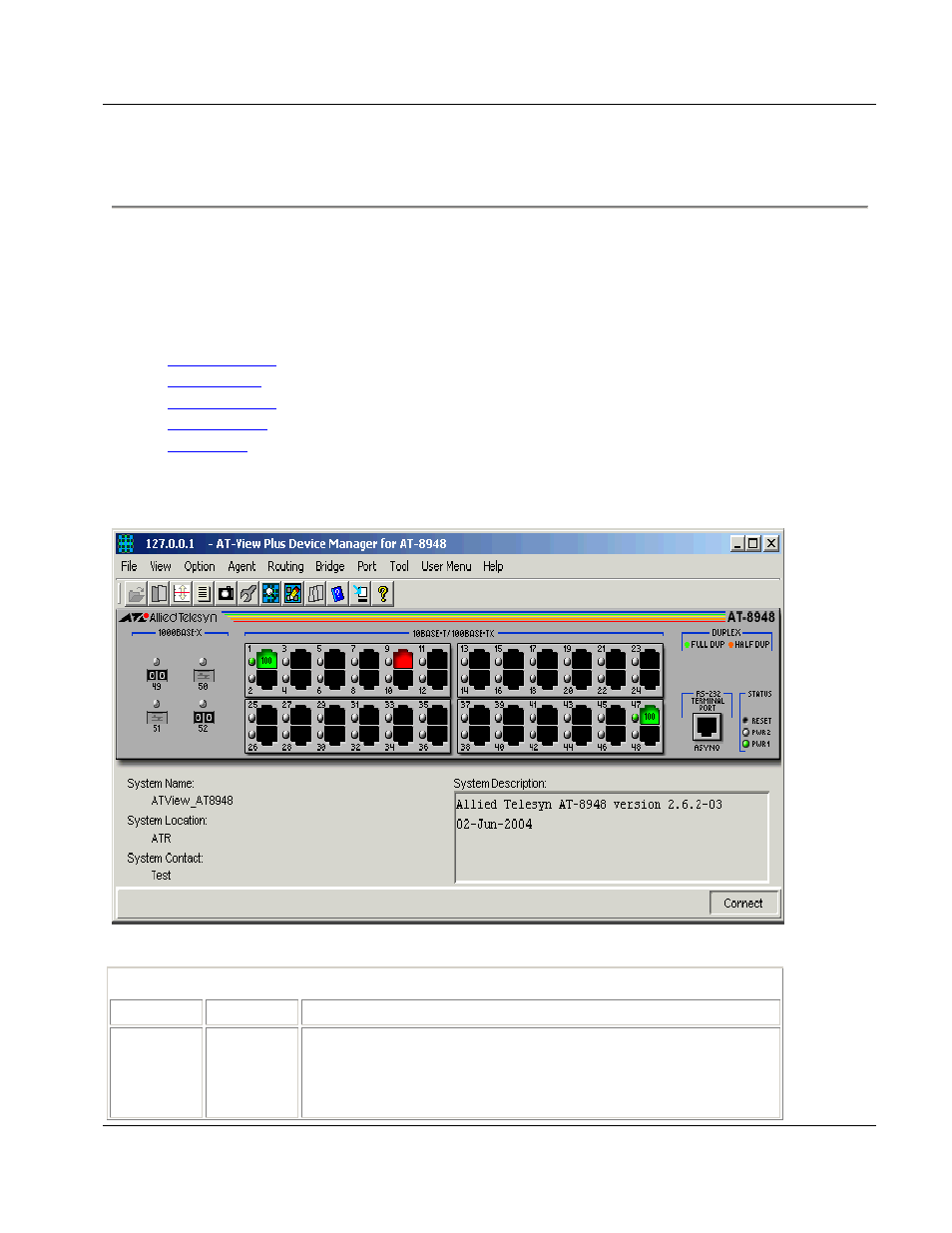The width and height of the screenshot is (952, 1233).
Task: Click the FULL DUP duplex legend
Action: tap(705, 645)
